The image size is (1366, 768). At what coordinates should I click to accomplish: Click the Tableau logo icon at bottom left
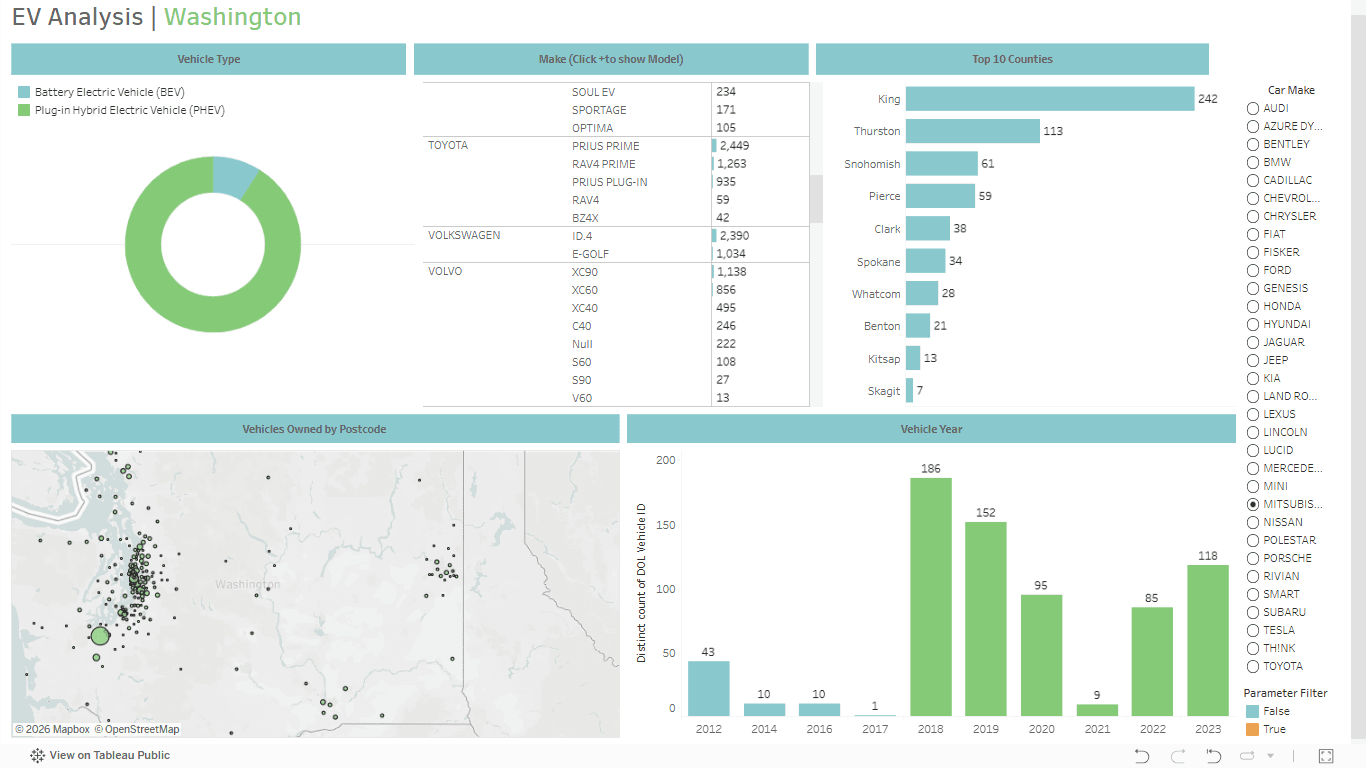[37, 756]
